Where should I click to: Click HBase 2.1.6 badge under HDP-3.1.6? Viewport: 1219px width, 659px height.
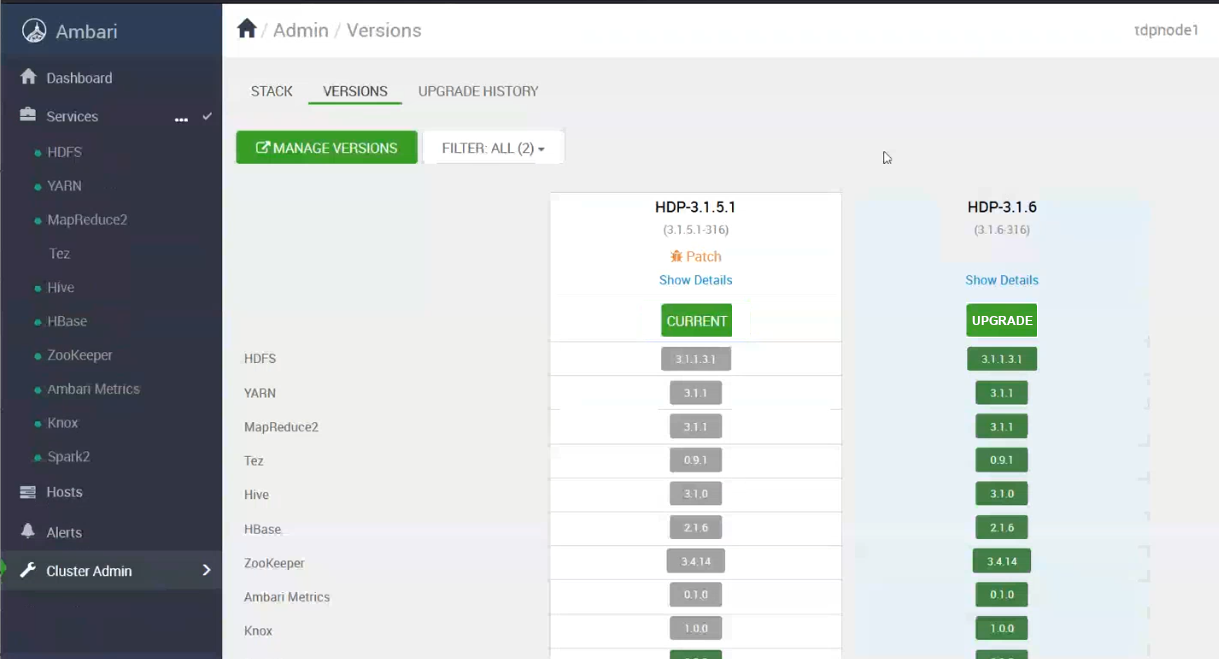click(1002, 528)
